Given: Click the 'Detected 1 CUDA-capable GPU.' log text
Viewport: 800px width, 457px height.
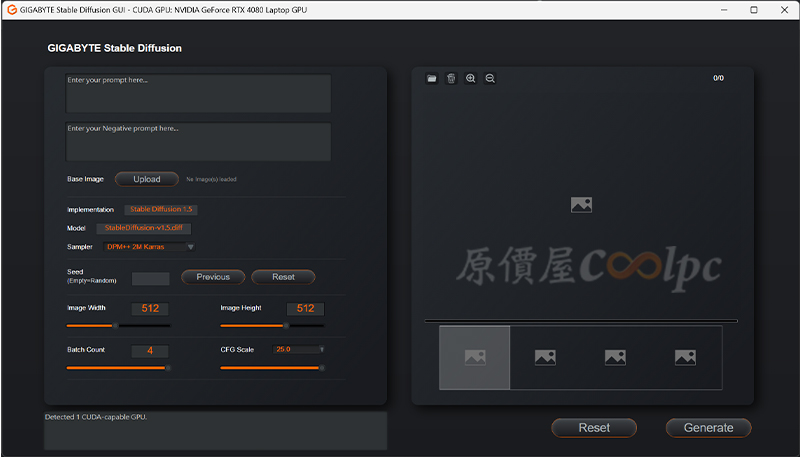Looking at the screenshot, I should click(x=96, y=417).
